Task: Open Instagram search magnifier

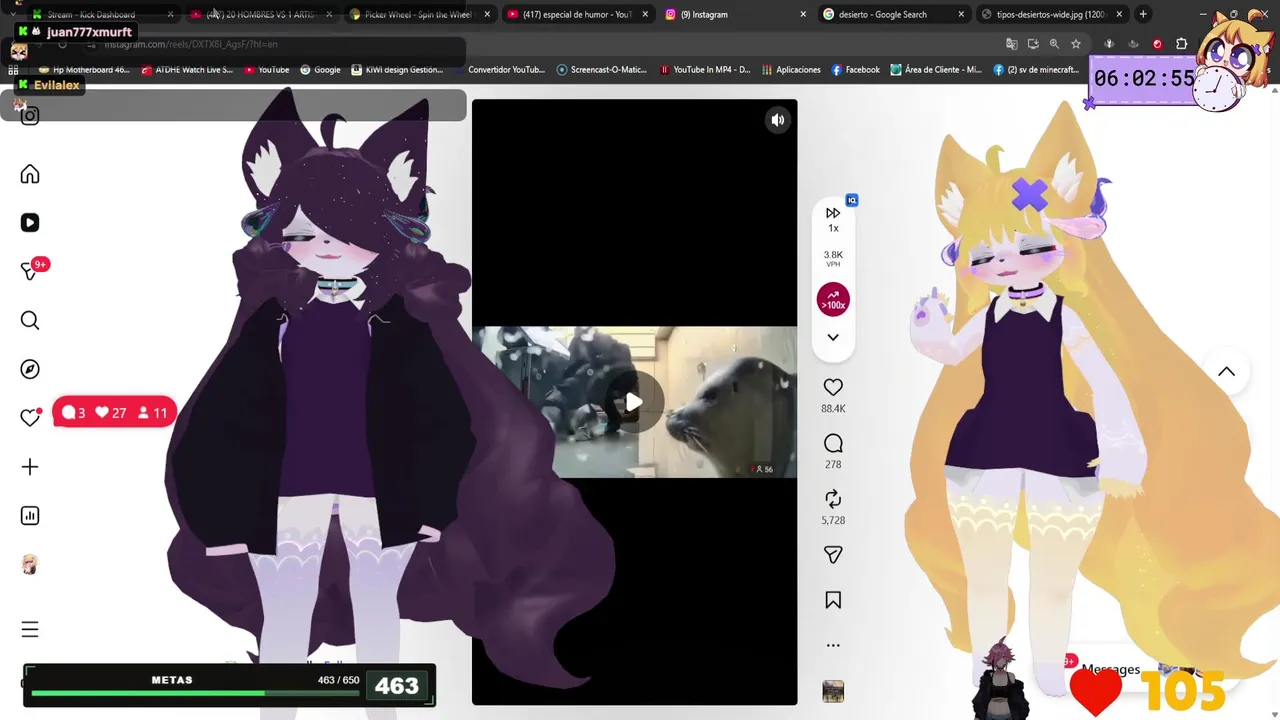Action: pyautogui.click(x=30, y=320)
